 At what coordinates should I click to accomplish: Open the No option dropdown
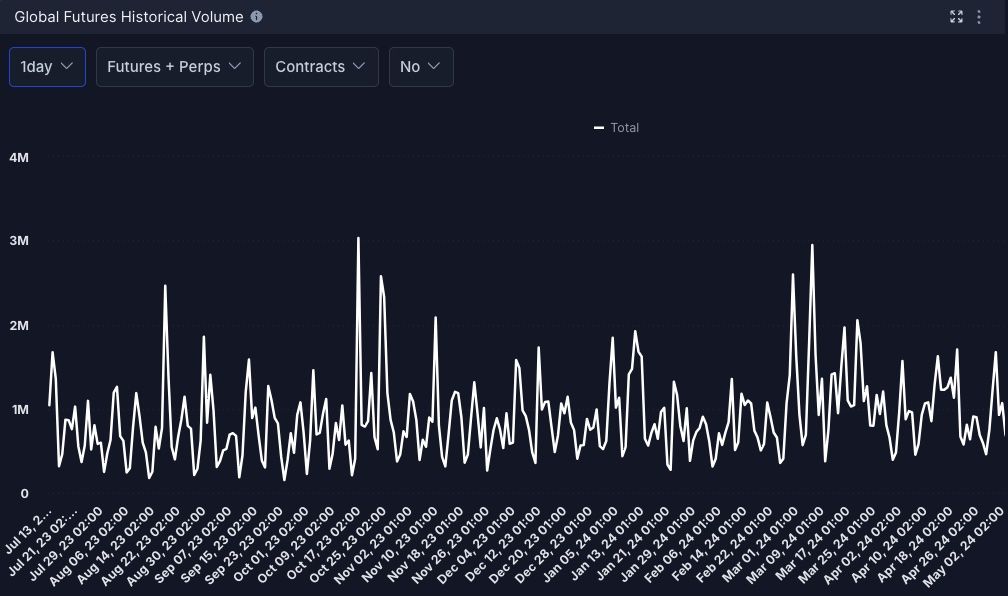(420, 67)
